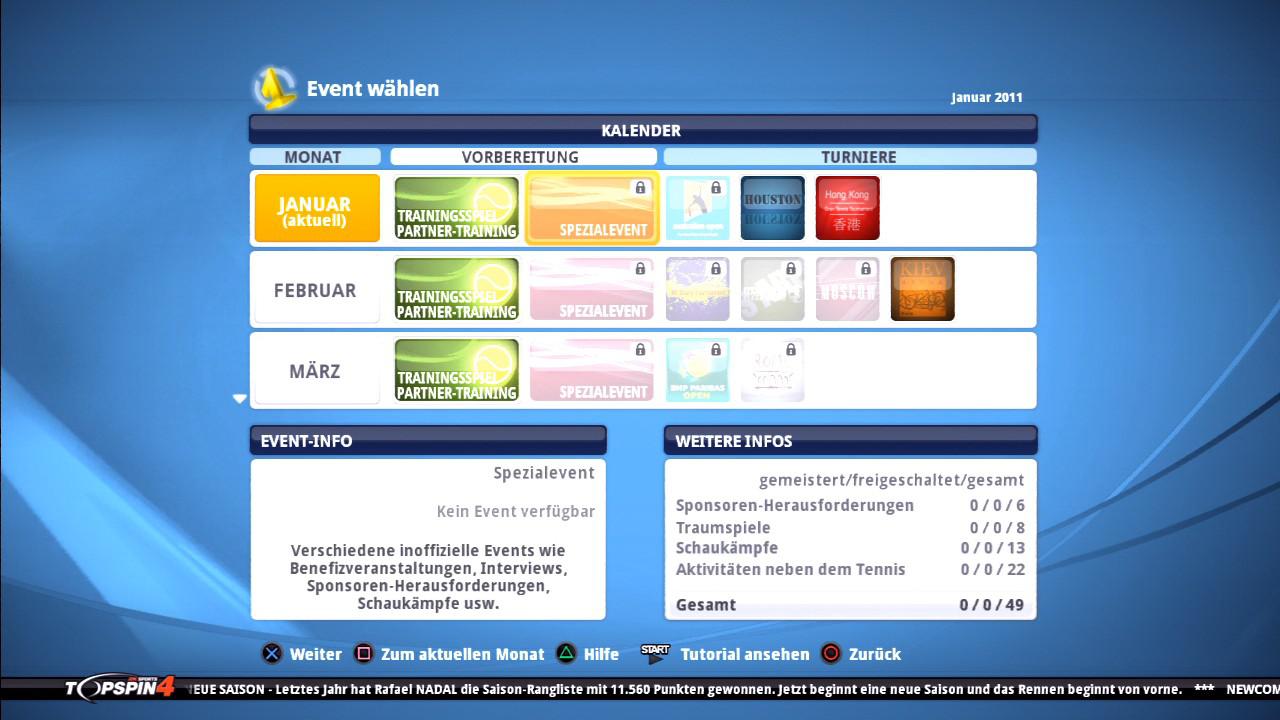Click the Top Spin 4 logo
This screenshot has height=720, width=1280.
120,687
